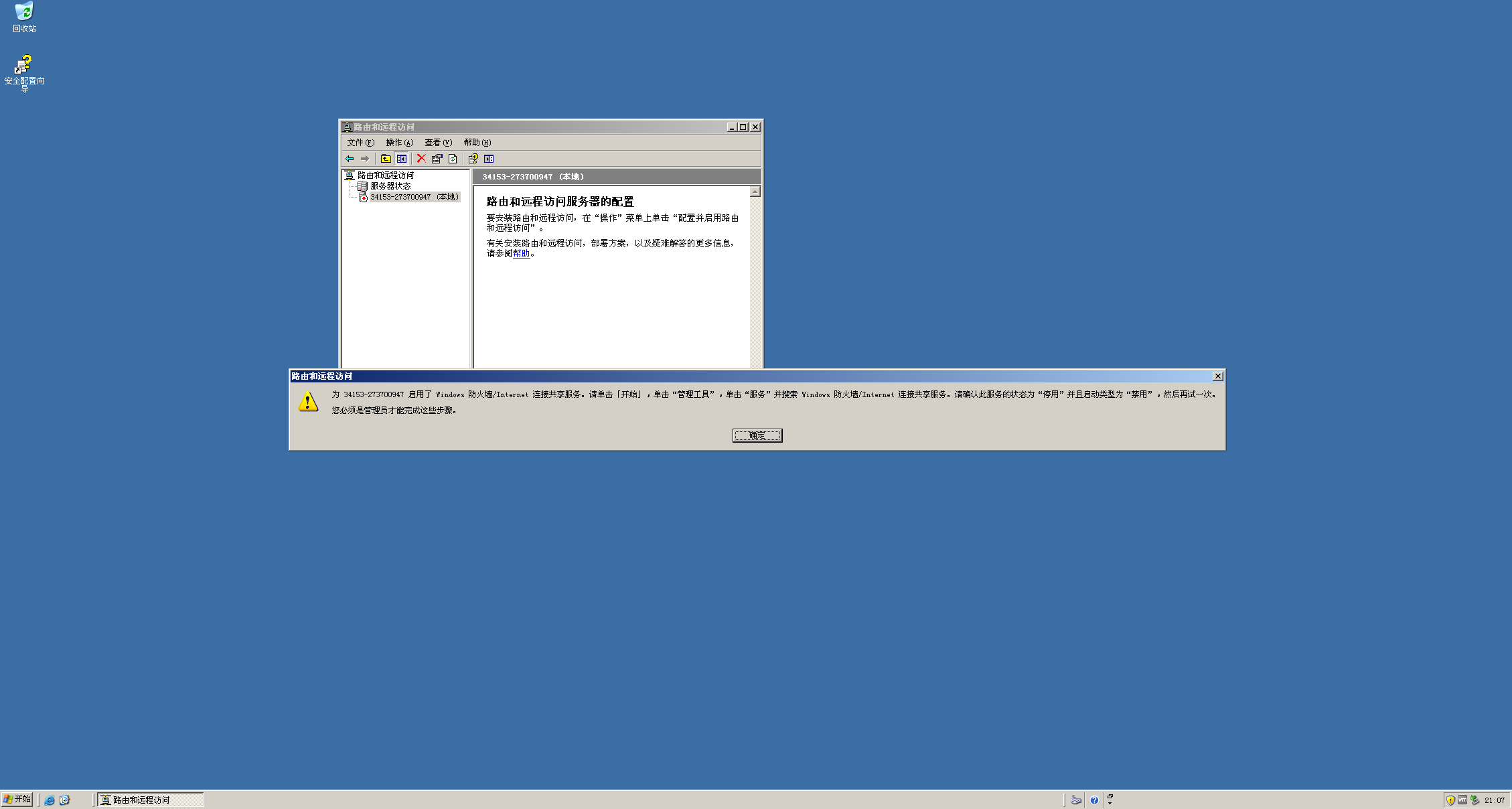
Task: Open Properties via toolbar icon
Action: 437,159
